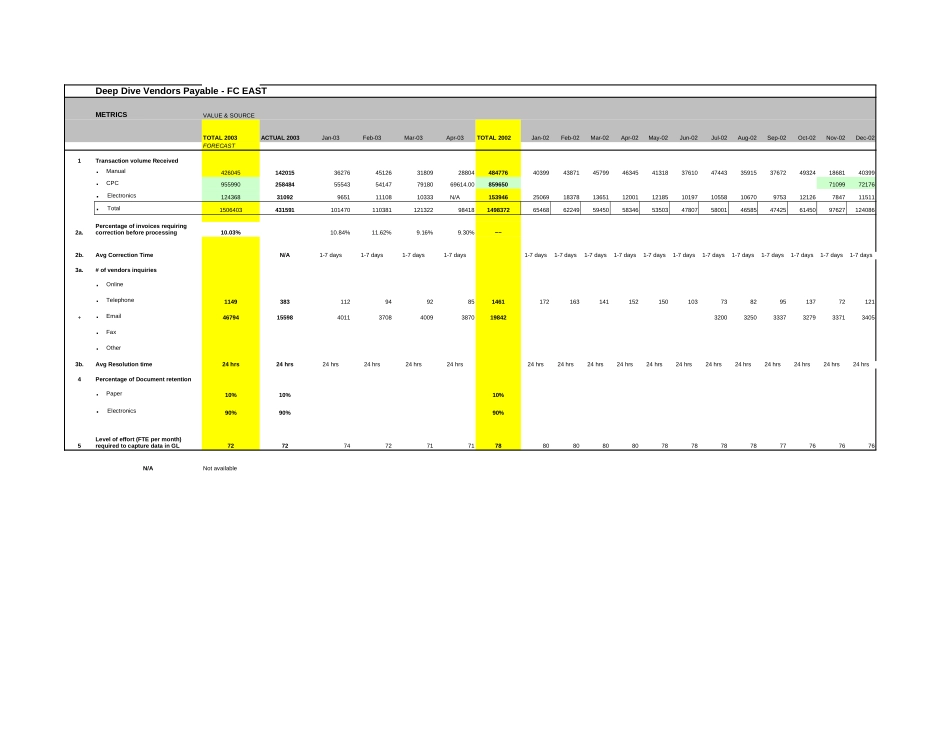Viewport: 950px width, 735px height.
Task: Click the Jan-03 Manual value '36276'
Action: pos(342,173)
